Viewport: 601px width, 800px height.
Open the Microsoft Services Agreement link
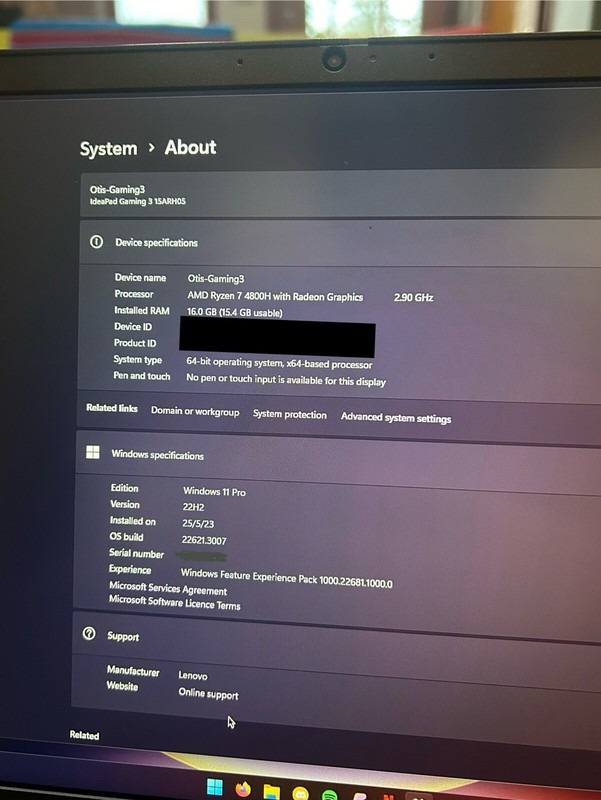click(168, 588)
